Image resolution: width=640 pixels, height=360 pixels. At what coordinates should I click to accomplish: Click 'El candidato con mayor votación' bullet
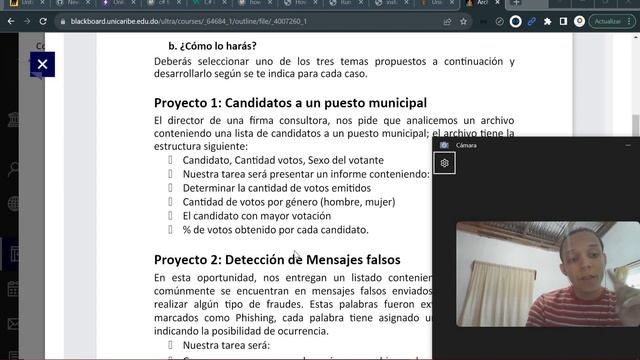(x=257, y=216)
